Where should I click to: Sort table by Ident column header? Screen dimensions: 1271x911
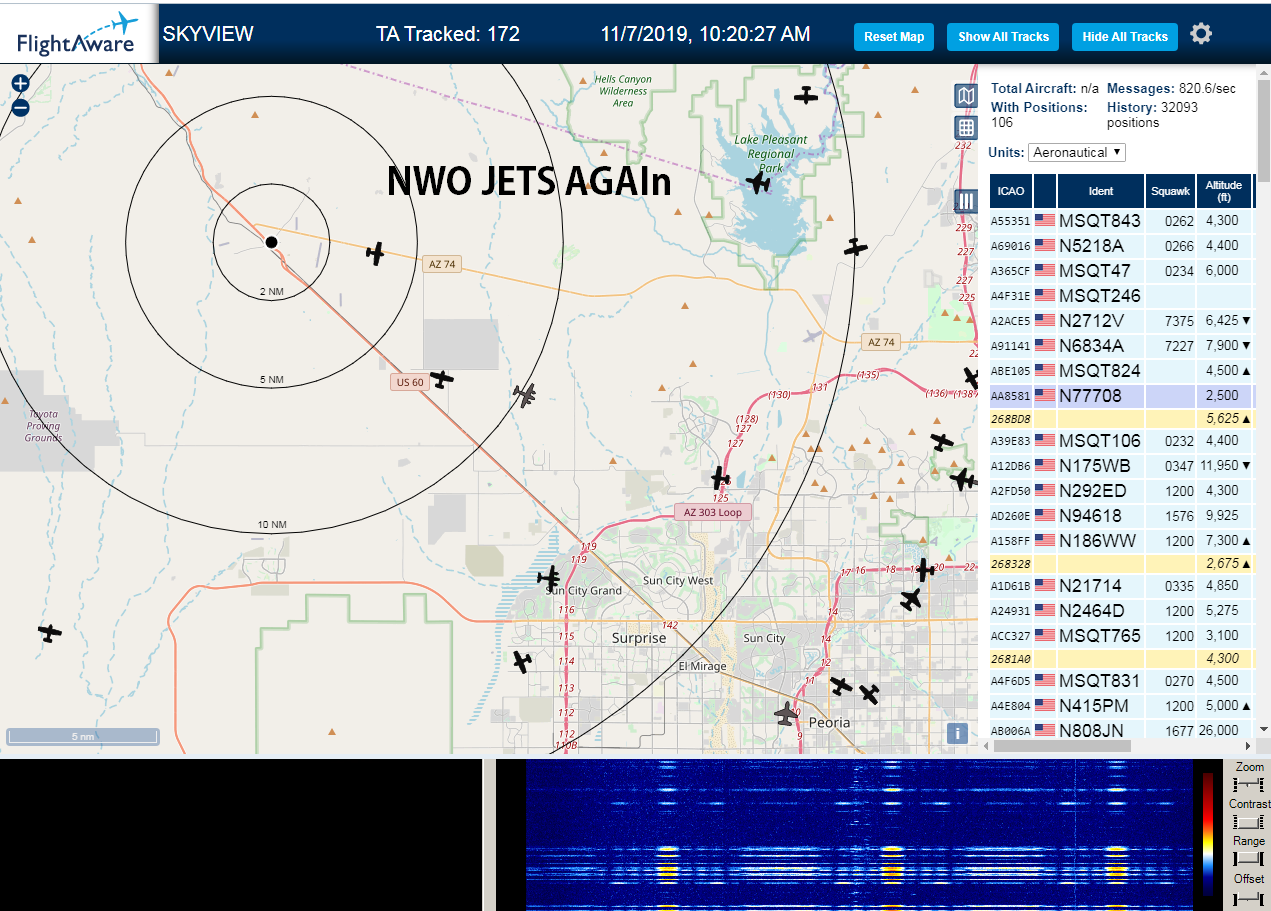coord(1101,190)
